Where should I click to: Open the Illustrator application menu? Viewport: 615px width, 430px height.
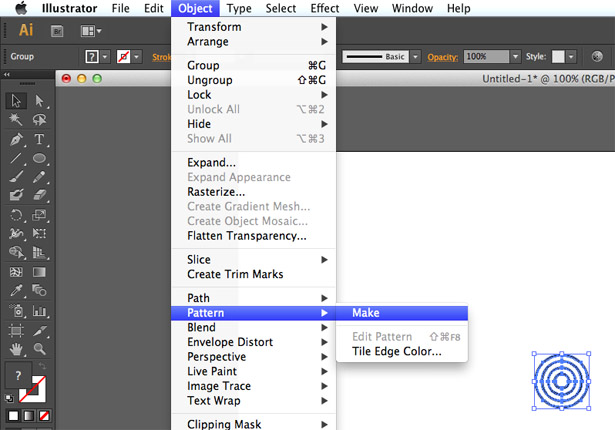[69, 8]
